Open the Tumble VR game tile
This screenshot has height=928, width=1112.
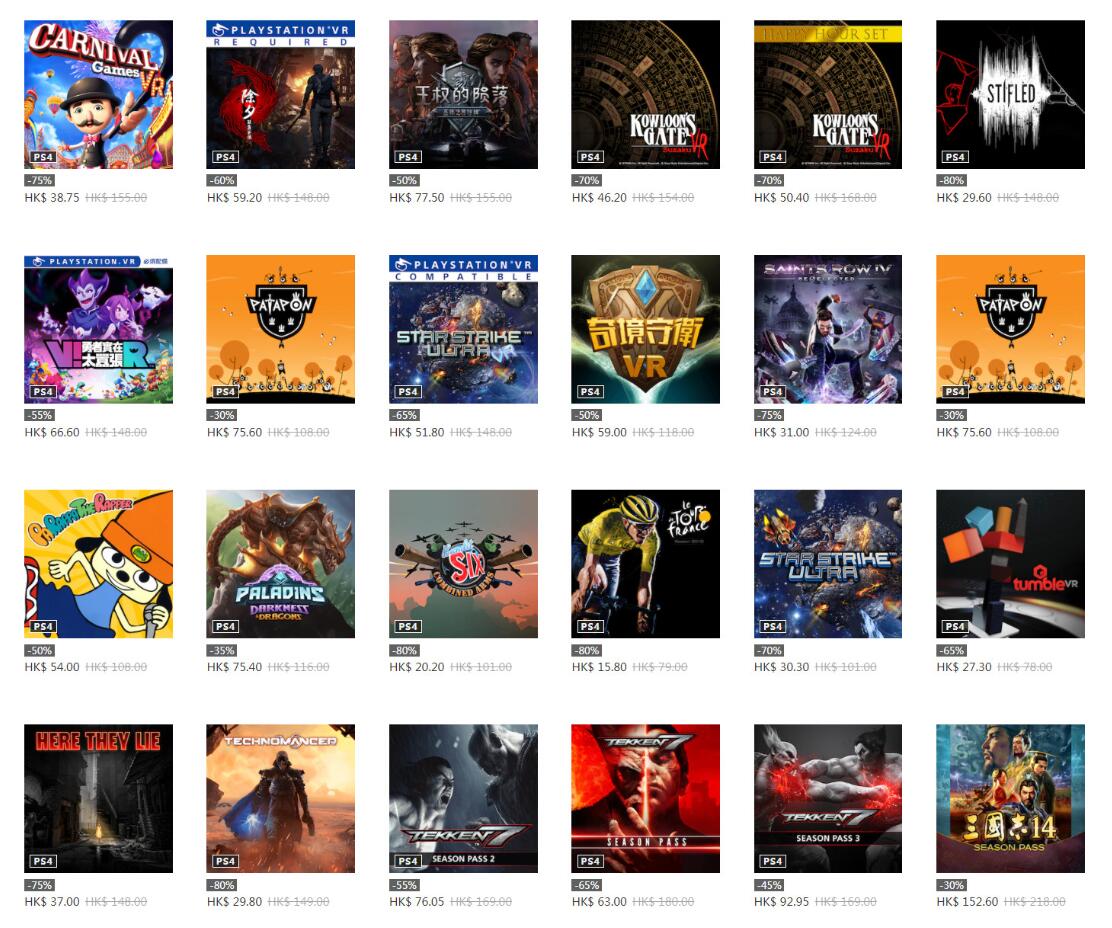1011,564
